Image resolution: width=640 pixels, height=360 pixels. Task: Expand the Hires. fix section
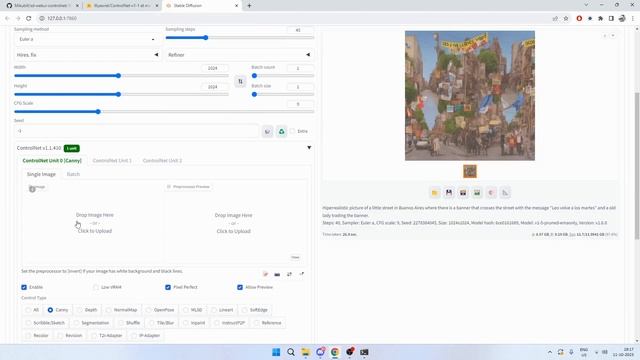pos(87,55)
